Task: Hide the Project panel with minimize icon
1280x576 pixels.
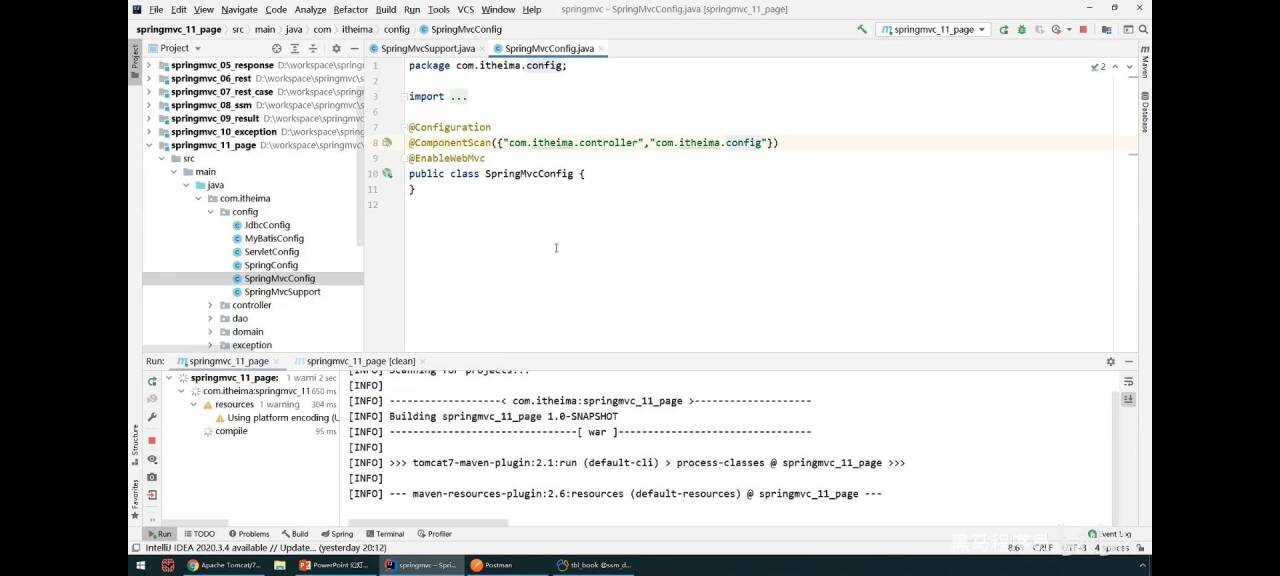Action: 353,48
